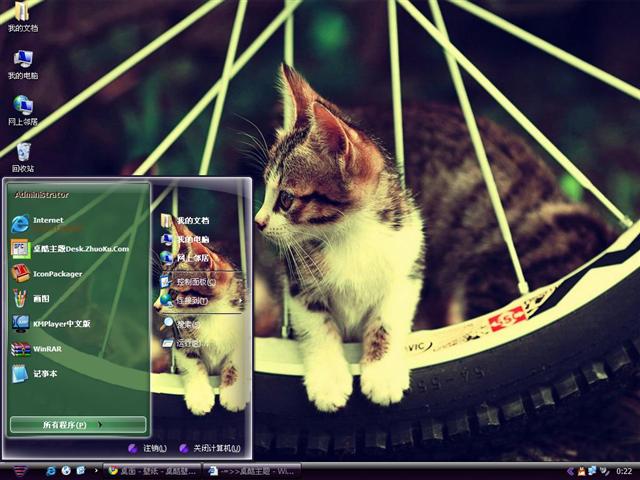The image size is (640, 480).
Task: Open 记事本 (Notepad) from the Start menu
Action: click(x=34, y=373)
